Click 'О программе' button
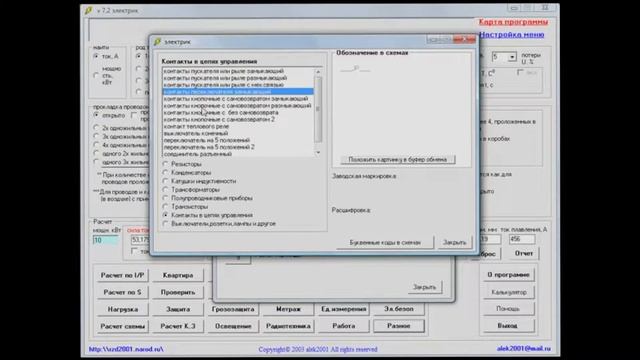The image size is (640, 360). coord(508,275)
